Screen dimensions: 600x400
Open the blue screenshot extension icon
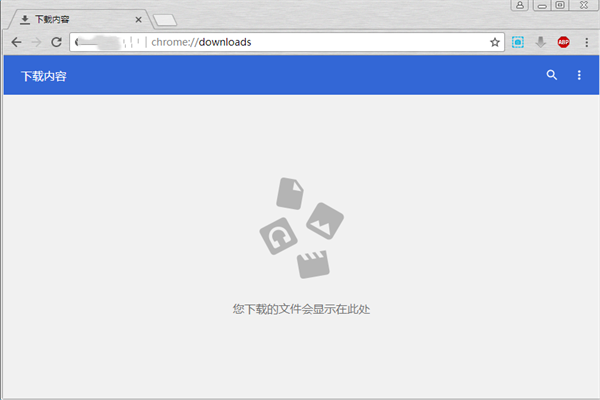click(x=518, y=42)
